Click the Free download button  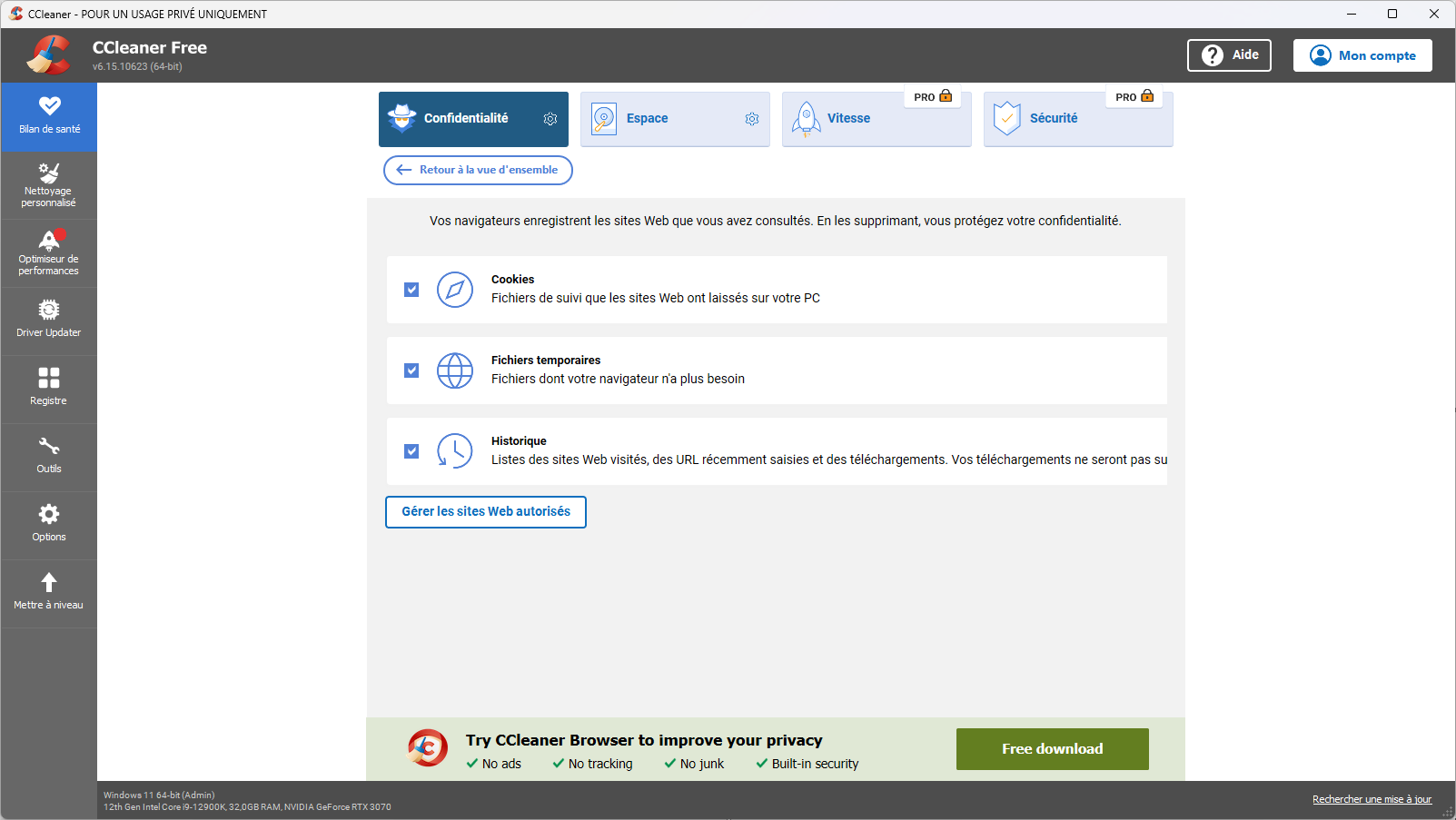[1051, 748]
